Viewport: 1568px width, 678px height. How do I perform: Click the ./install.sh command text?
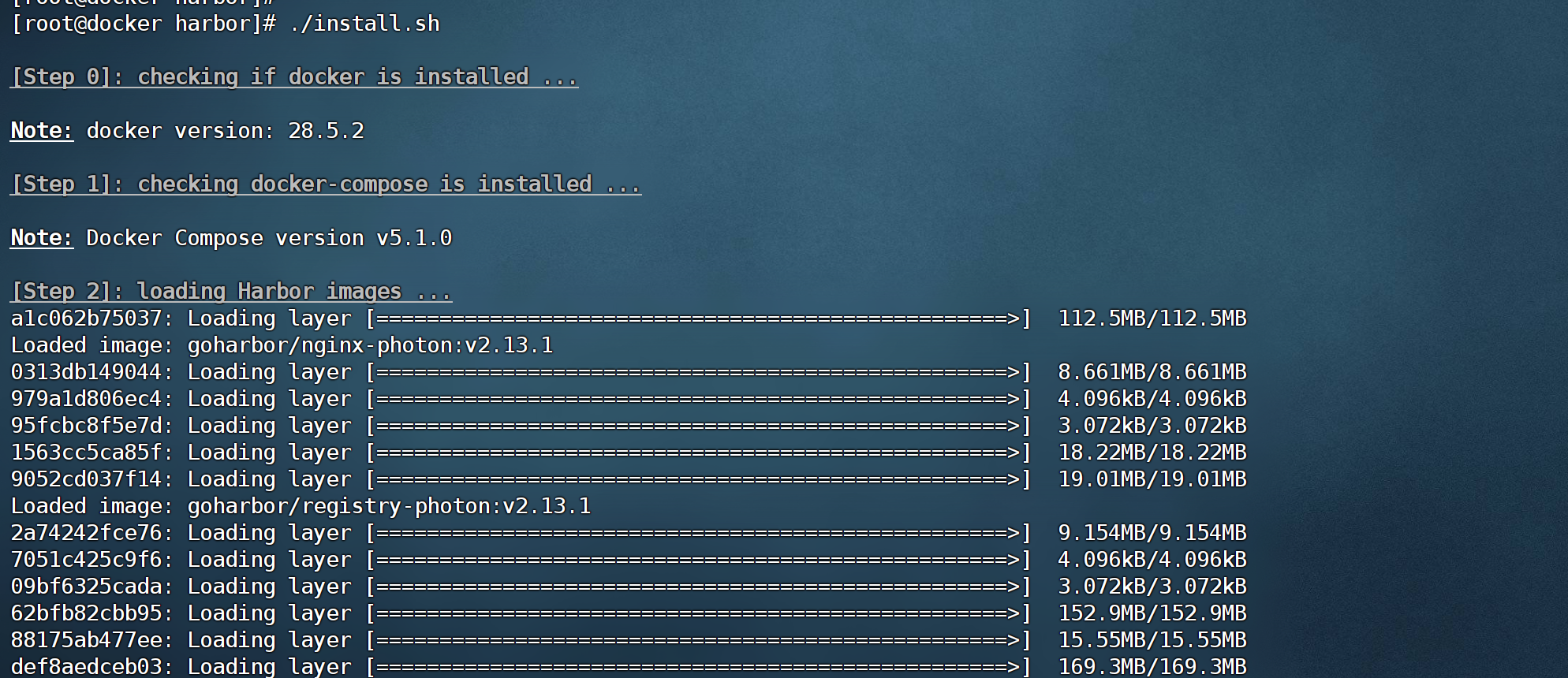(364, 24)
